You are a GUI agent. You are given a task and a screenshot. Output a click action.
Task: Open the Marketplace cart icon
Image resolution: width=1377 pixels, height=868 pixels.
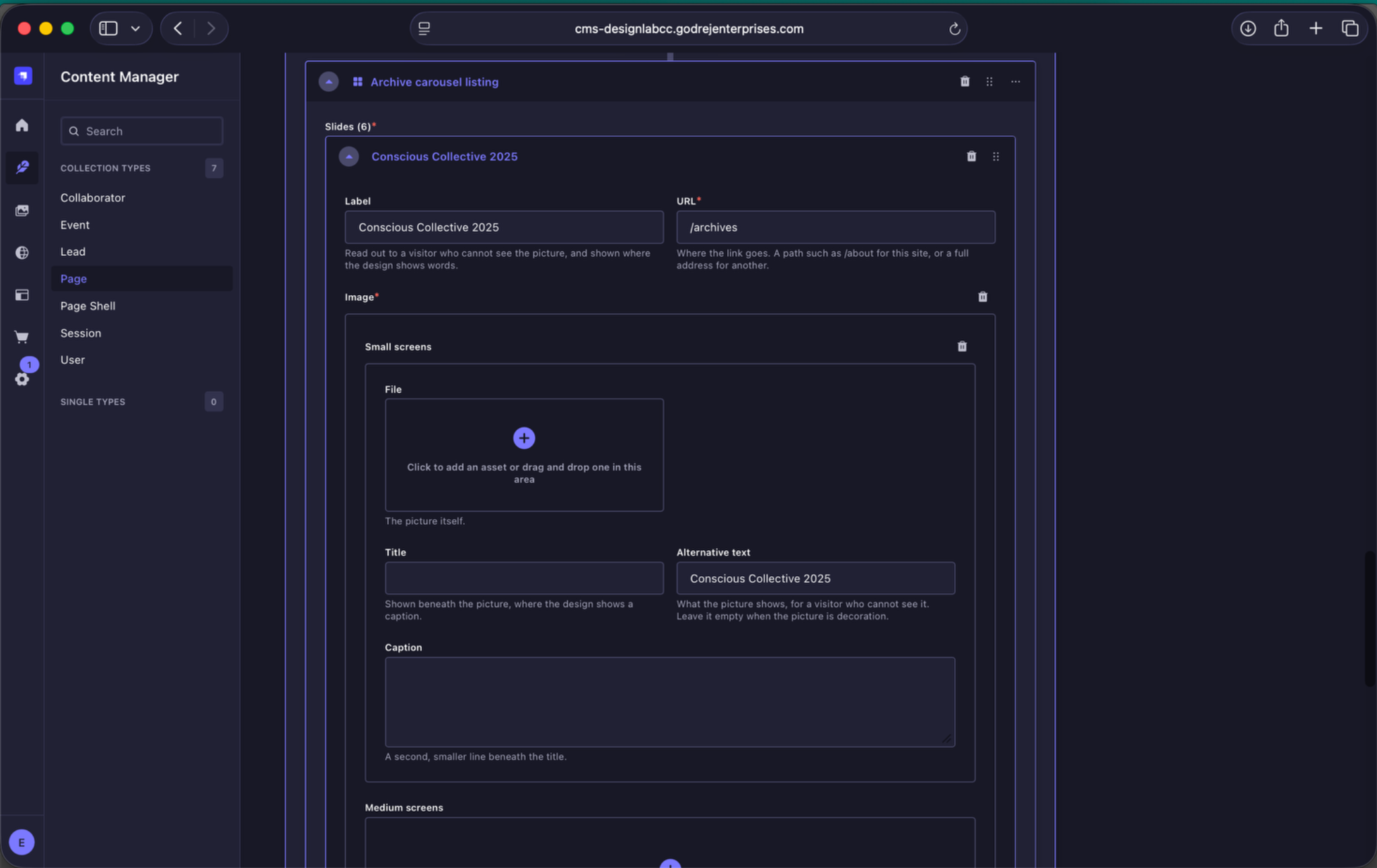coord(22,338)
